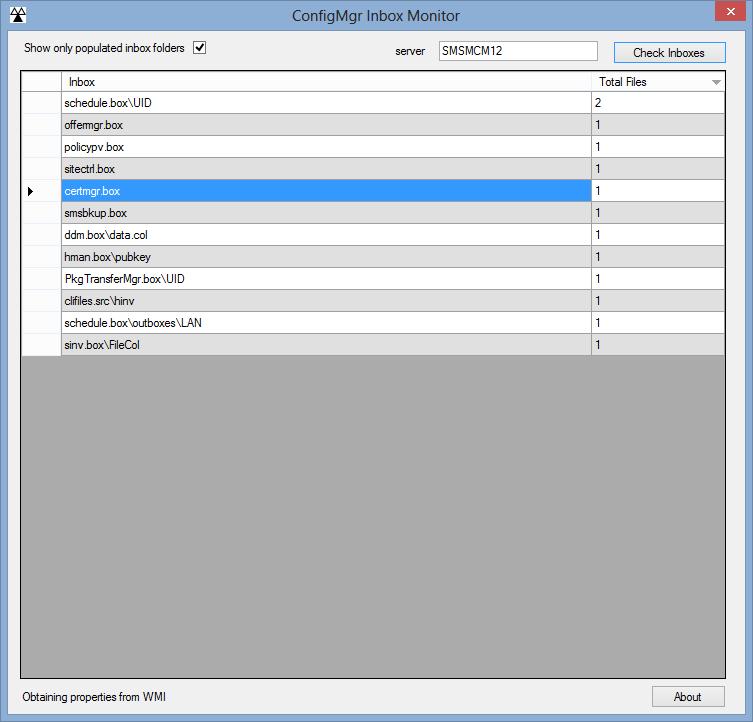Select the ddm.box\data.col inbox cell
The height and width of the screenshot is (722, 753).
[x=326, y=235]
